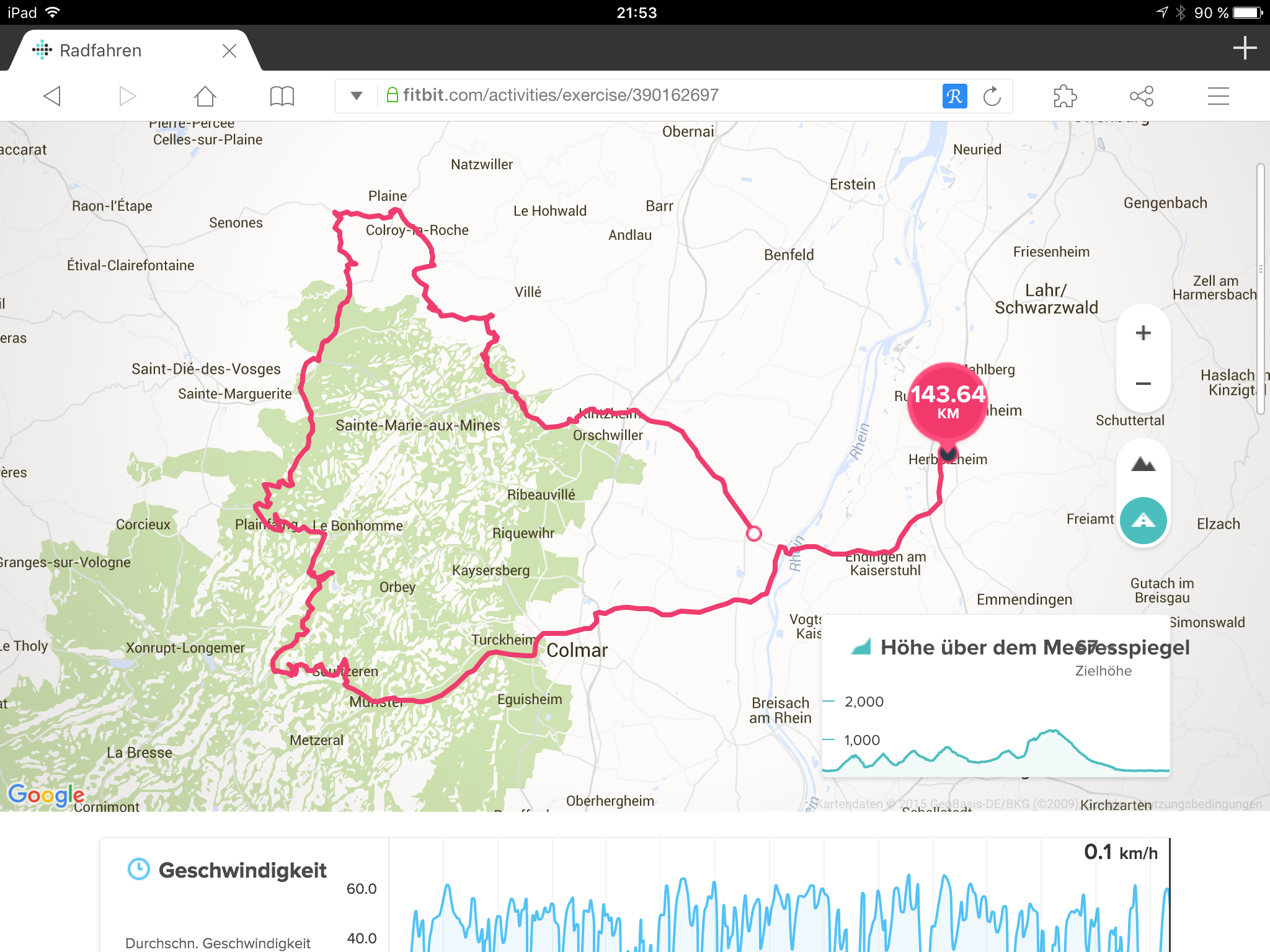Screen dimensions: 1270x952
Task: Open a new tab with plus icon
Action: pos(1245,48)
